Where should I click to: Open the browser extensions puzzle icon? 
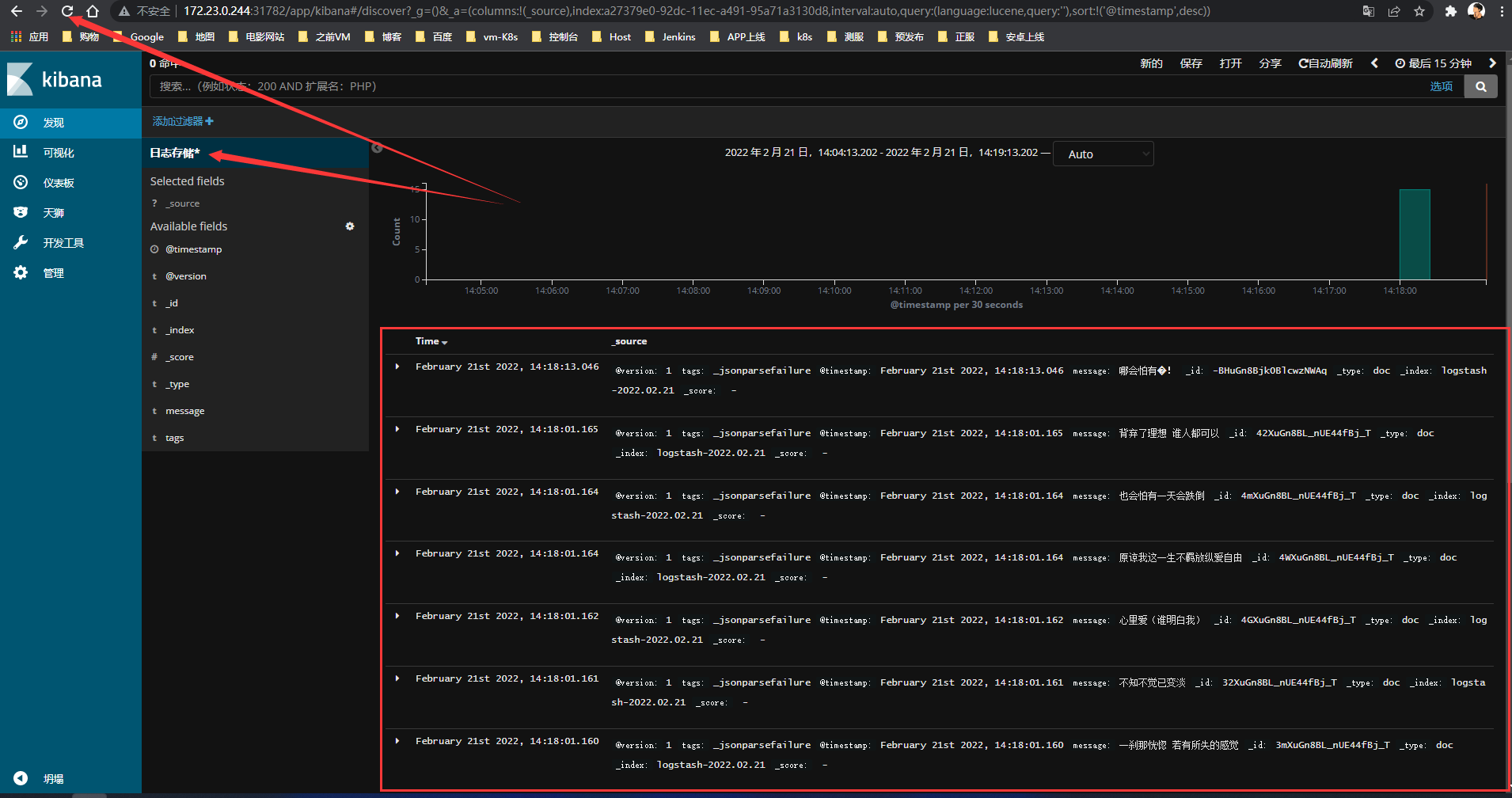[1450, 11]
